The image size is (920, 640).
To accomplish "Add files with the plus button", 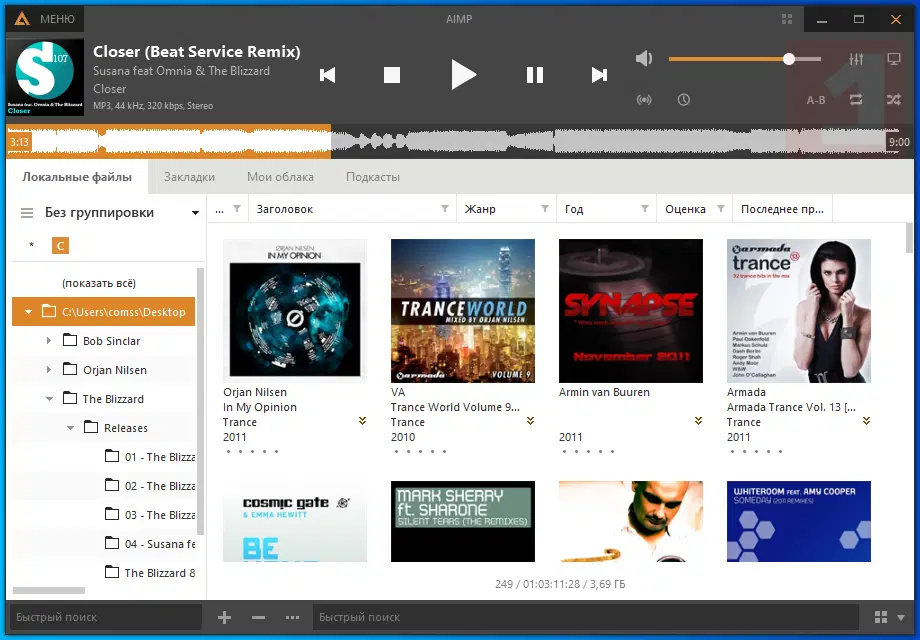I will [224, 617].
